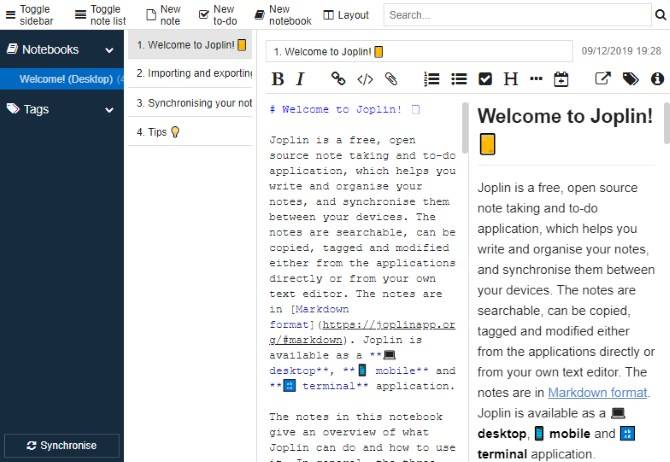Insert a heading with H icon
Viewport: 670px width, 462px height.
[511, 79]
